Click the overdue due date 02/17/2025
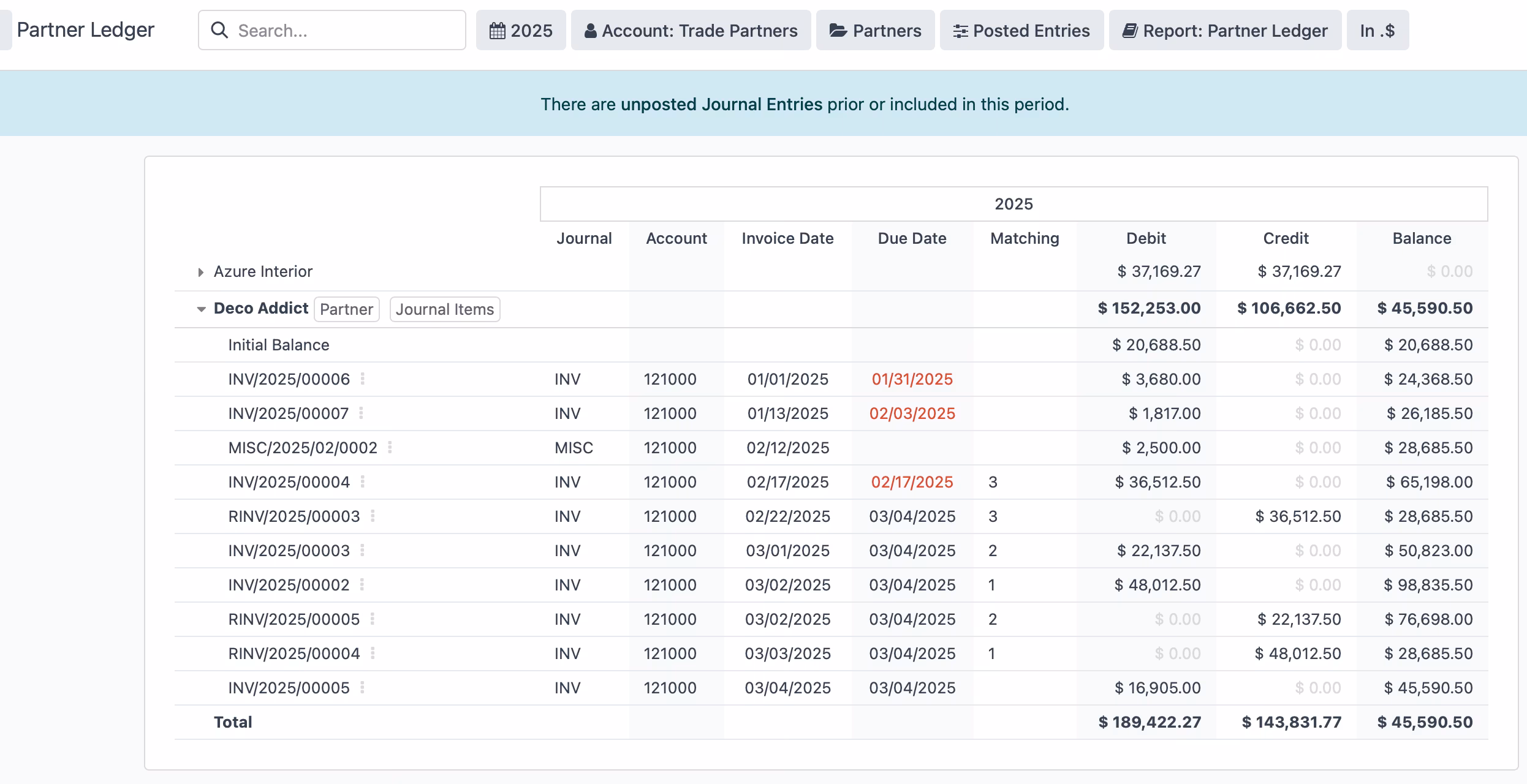Image resolution: width=1527 pixels, height=784 pixels. [x=912, y=482]
